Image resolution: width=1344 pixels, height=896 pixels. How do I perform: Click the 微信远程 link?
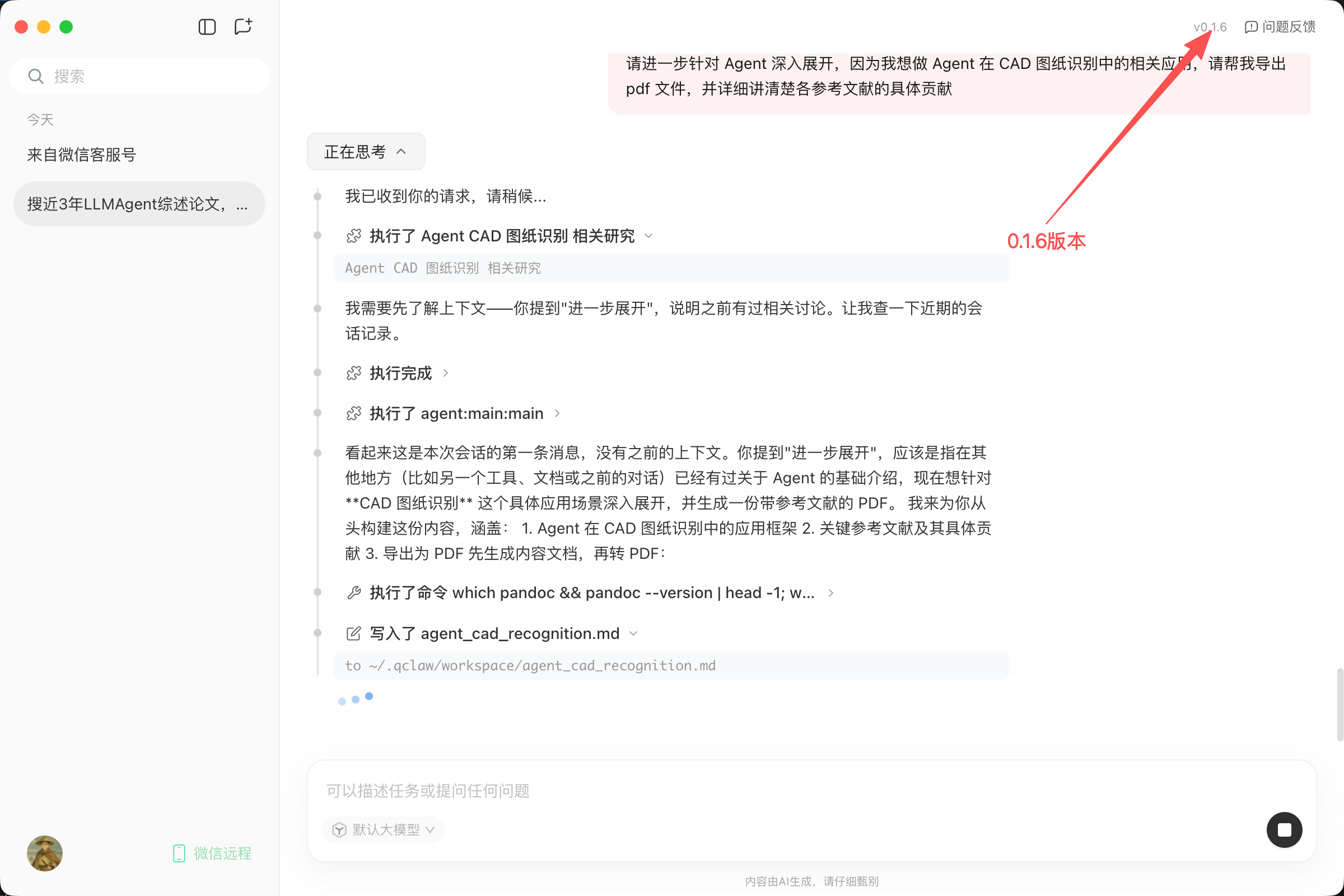(x=222, y=853)
